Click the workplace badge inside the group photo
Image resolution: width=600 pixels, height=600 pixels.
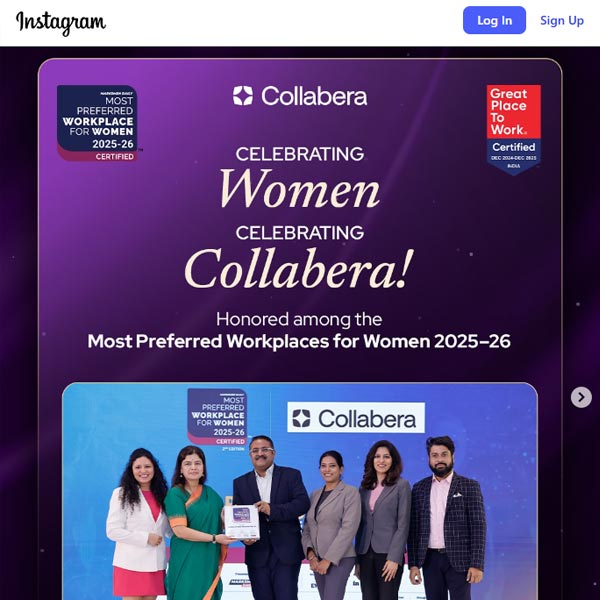[217, 418]
